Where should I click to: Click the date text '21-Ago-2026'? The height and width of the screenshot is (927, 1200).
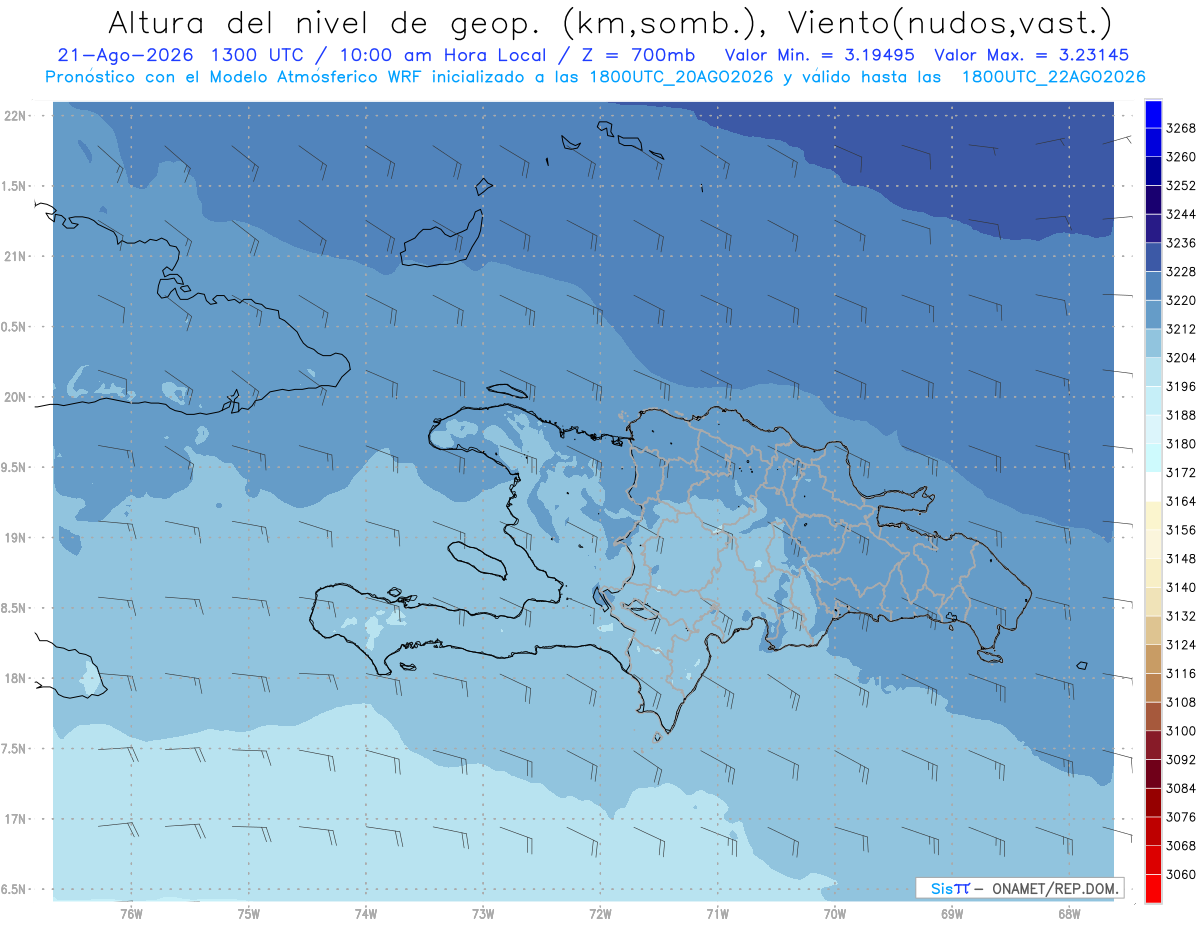click(x=124, y=55)
